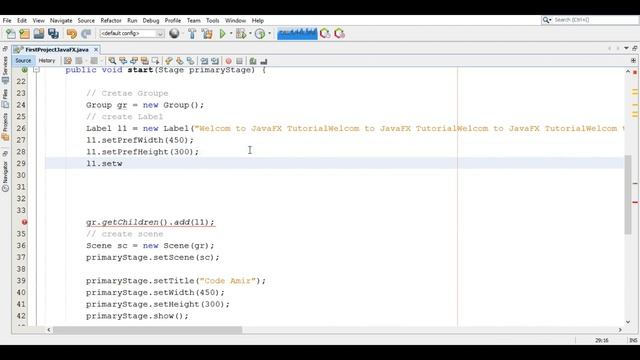
Task: Click the Shift Line Right icon
Action: pos(215,61)
